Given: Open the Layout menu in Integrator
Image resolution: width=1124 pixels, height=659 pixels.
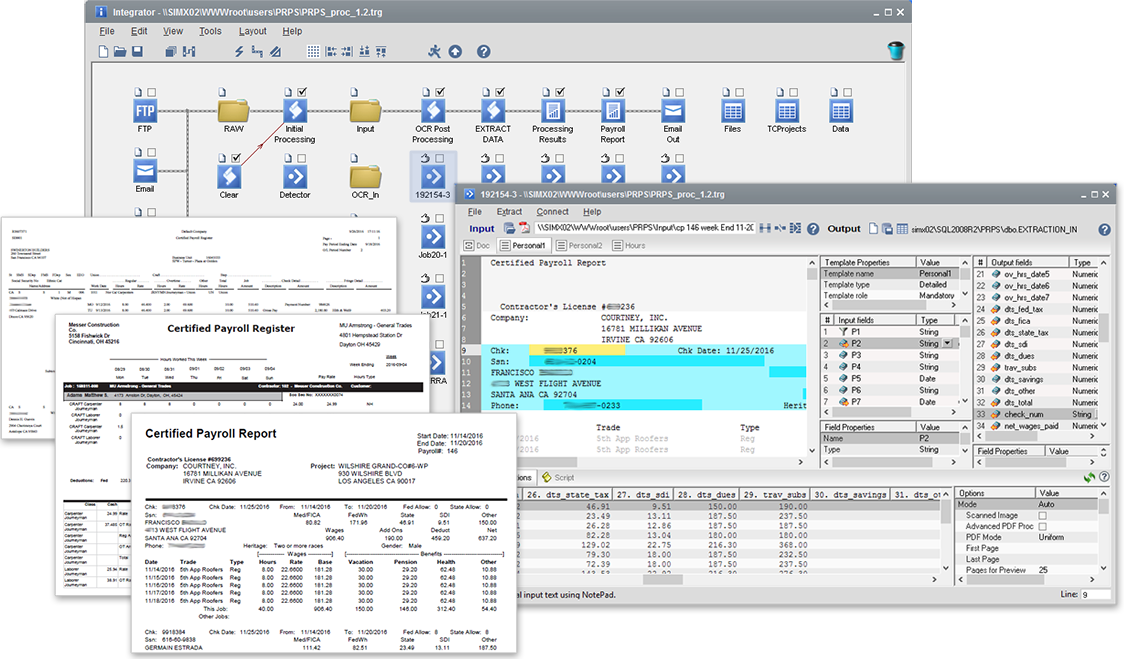Looking at the screenshot, I should 252,31.
